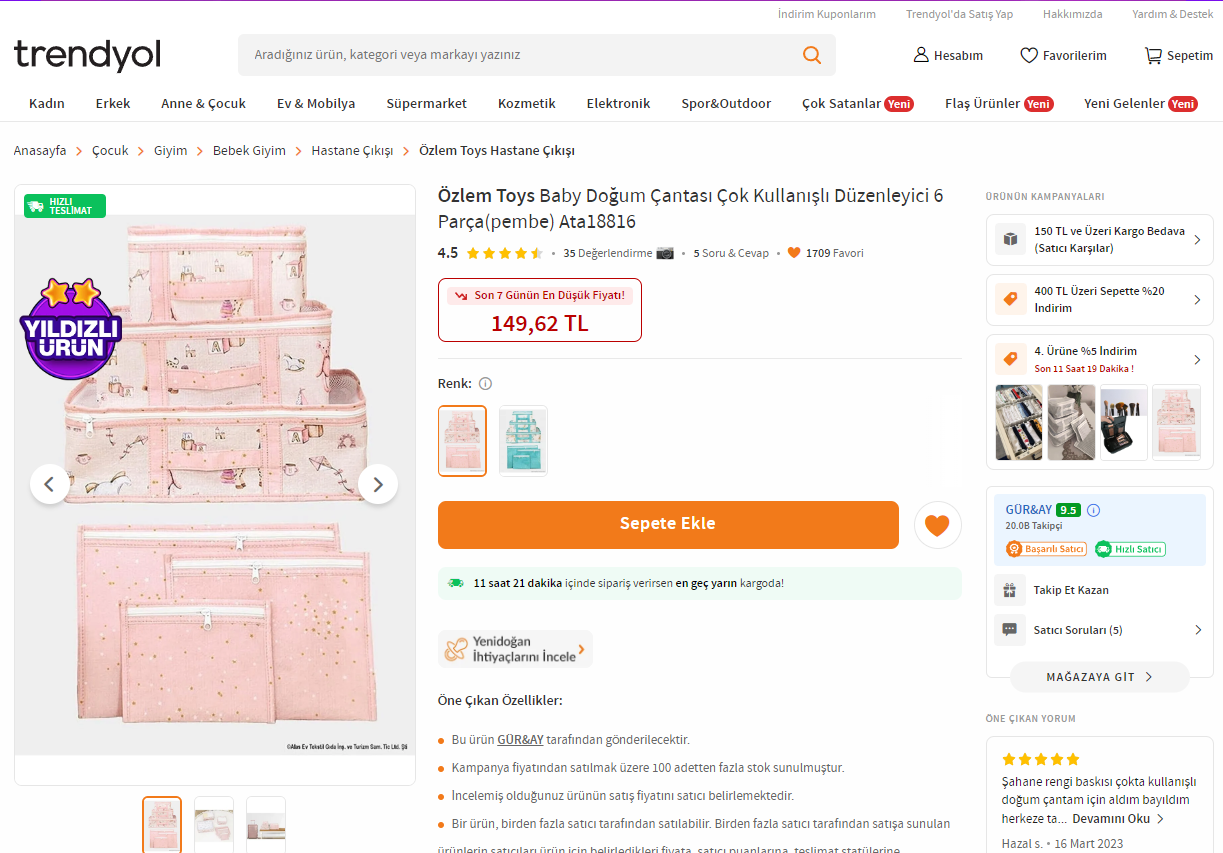Viewport: 1223px width, 853px height.
Task: Open Satıcı Soruları chat icon
Action: pos(1010,630)
